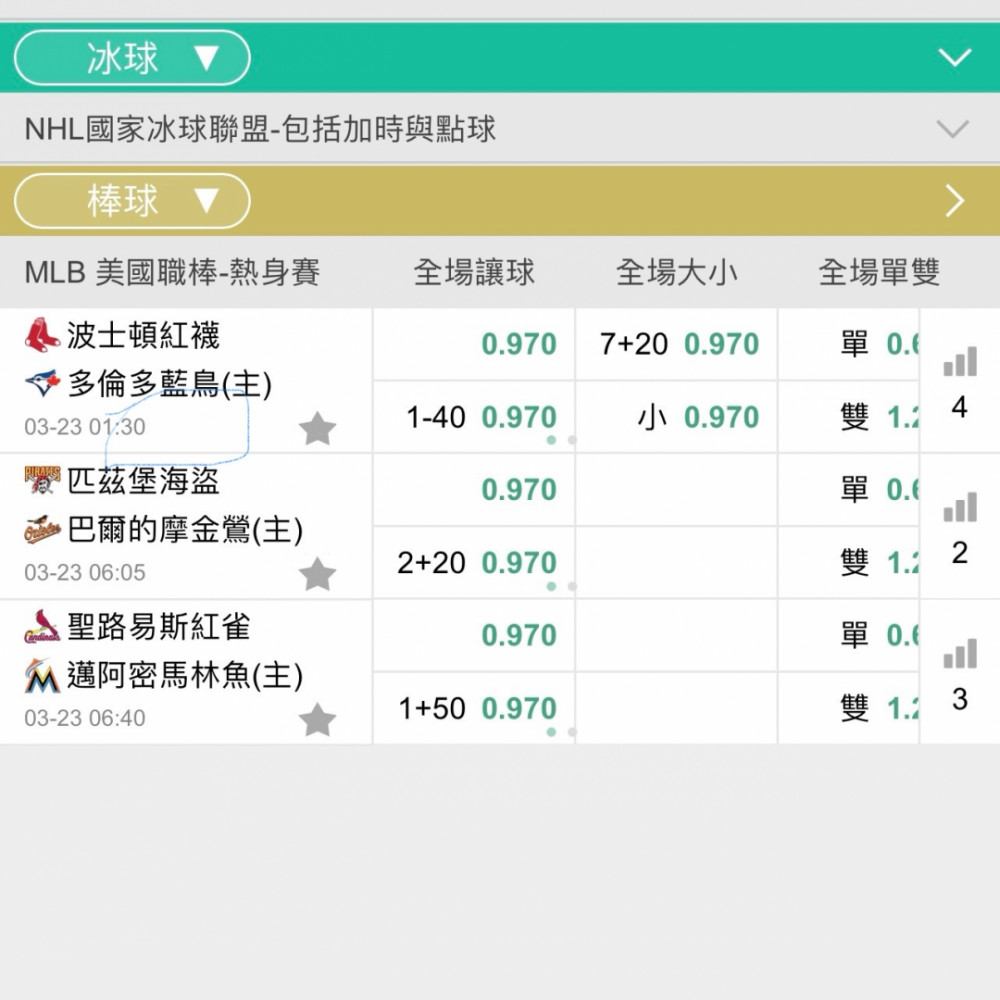Viewport: 1000px width, 1000px height.
Task: Tap the 全場讓球 column header
Action: tap(474, 272)
